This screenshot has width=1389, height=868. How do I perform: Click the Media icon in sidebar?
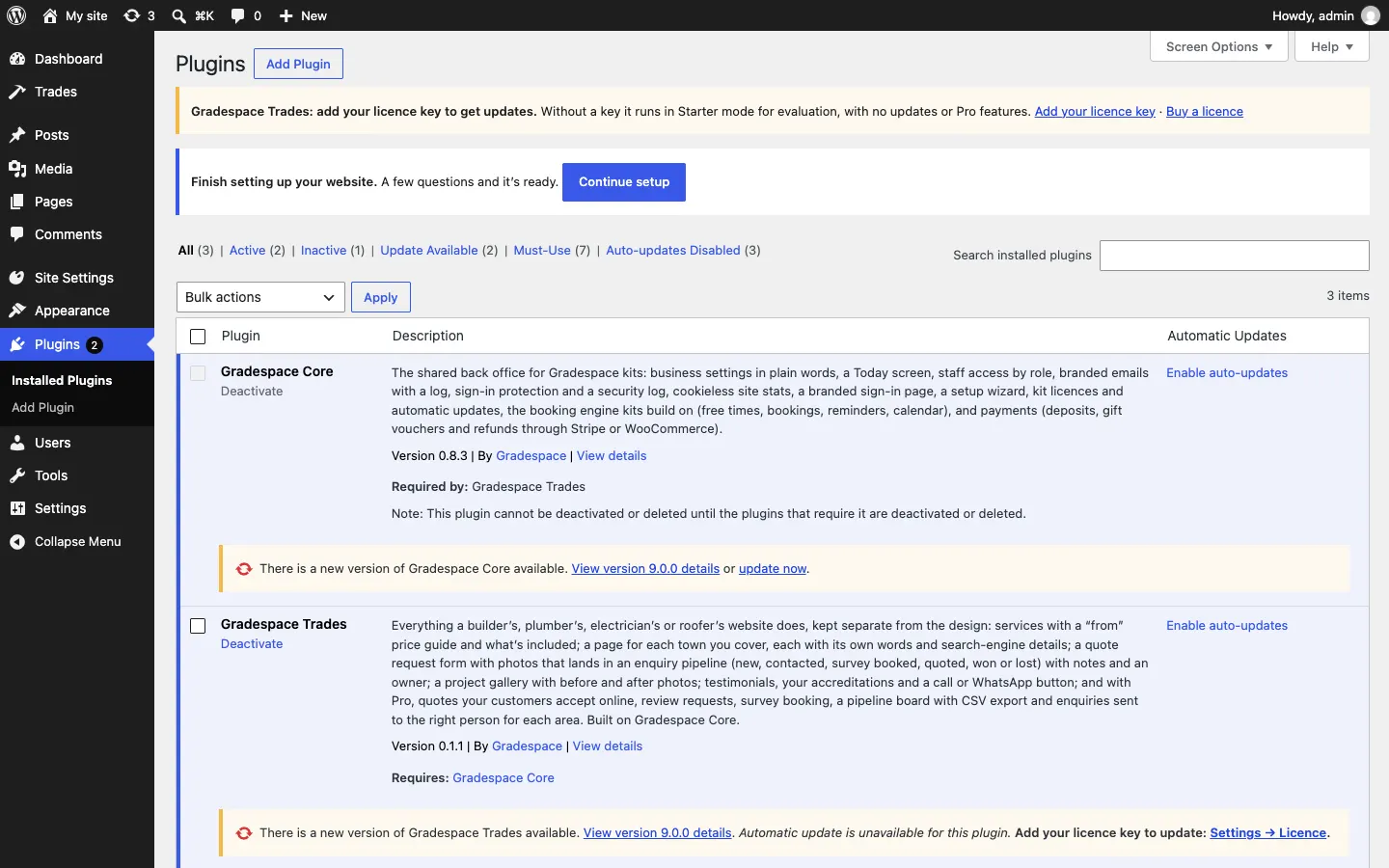tap(17, 169)
